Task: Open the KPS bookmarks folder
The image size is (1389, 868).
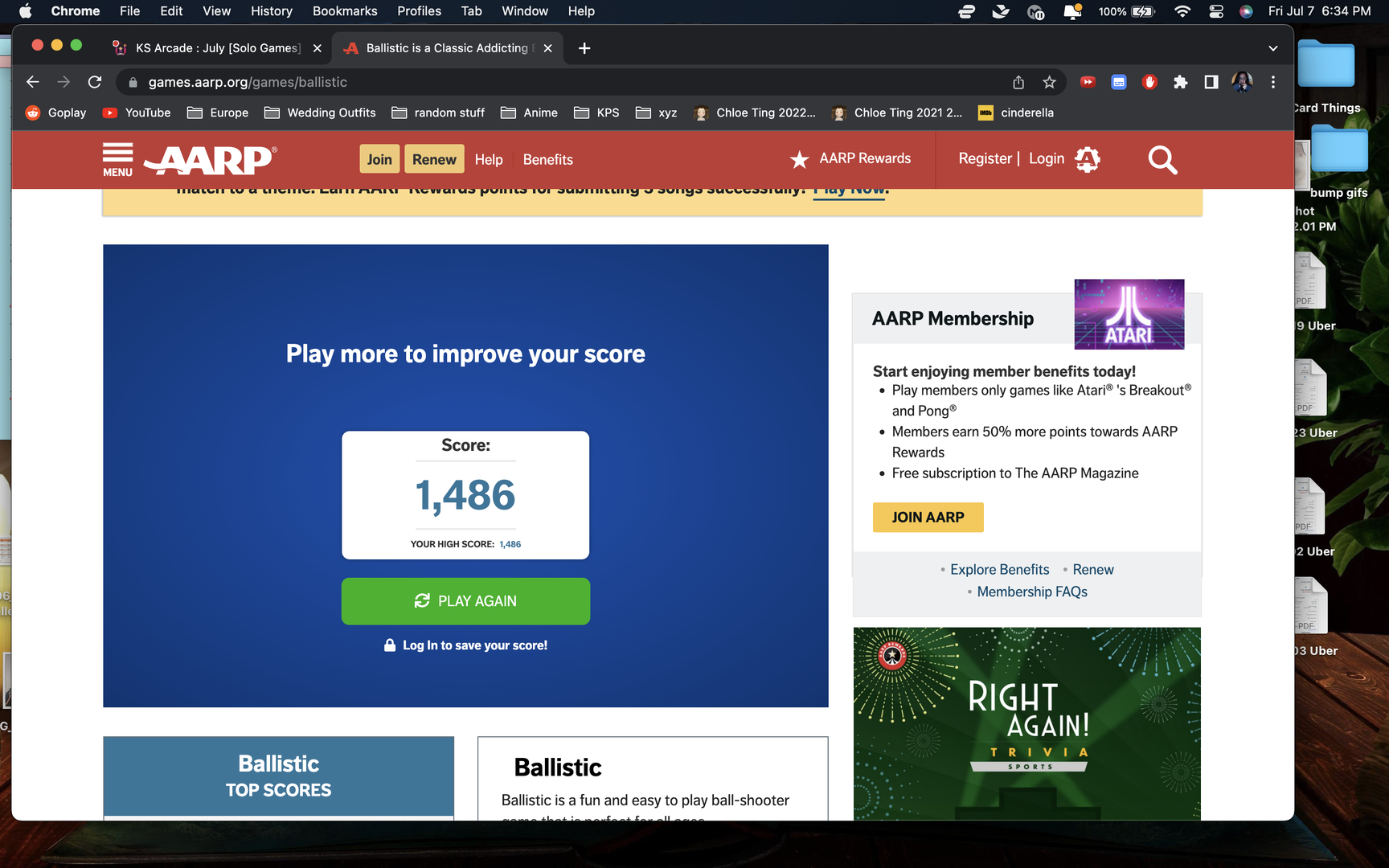Action: click(596, 113)
